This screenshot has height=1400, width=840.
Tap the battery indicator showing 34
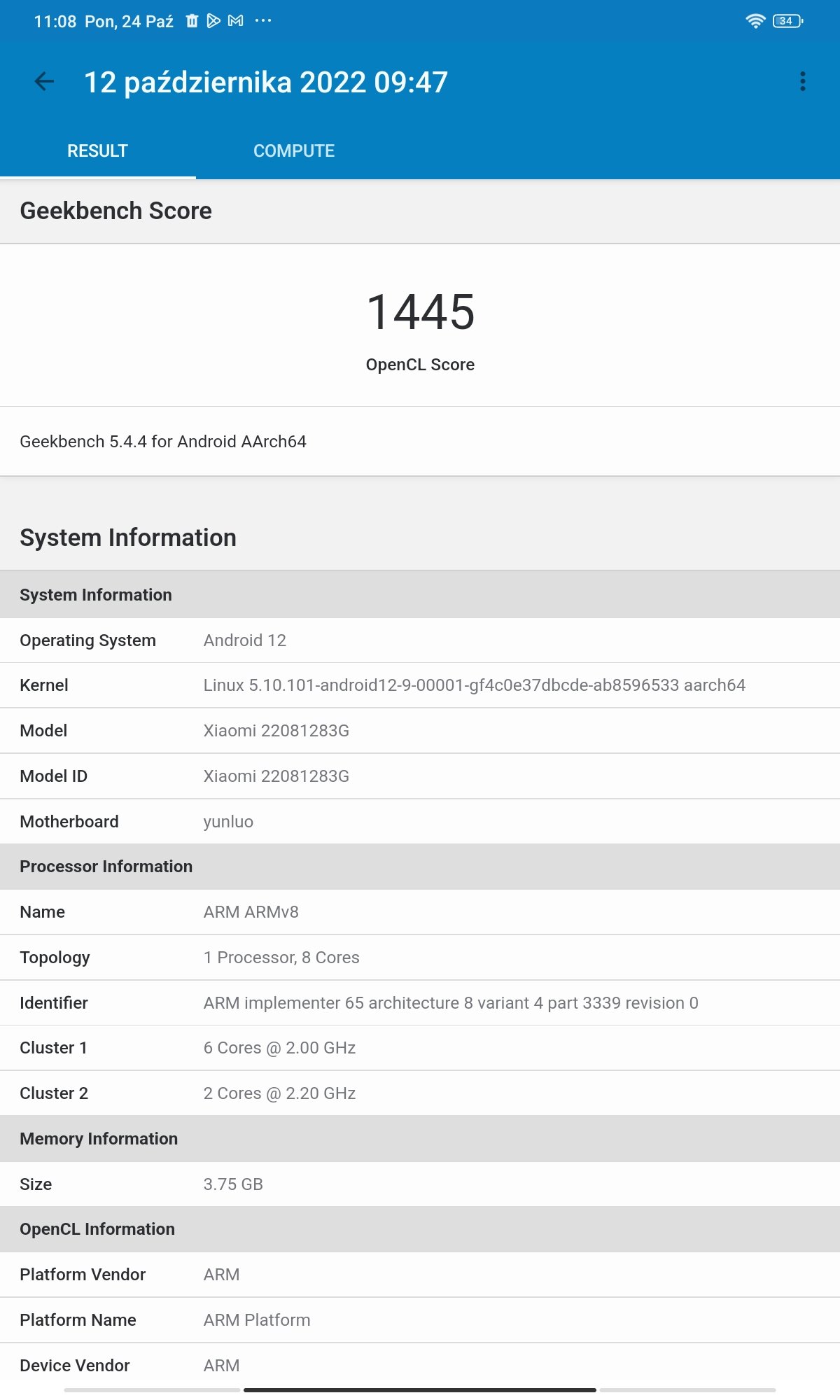[x=787, y=21]
